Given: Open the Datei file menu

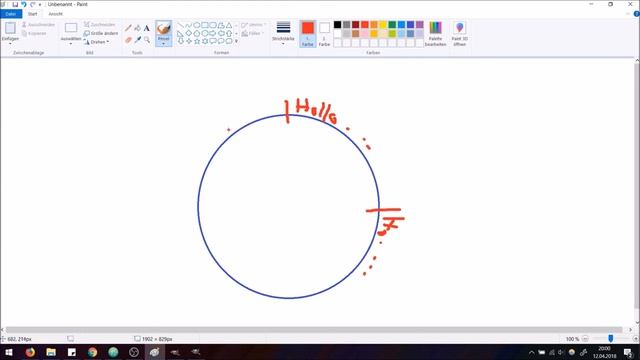Looking at the screenshot, I should pyautogui.click(x=11, y=14).
